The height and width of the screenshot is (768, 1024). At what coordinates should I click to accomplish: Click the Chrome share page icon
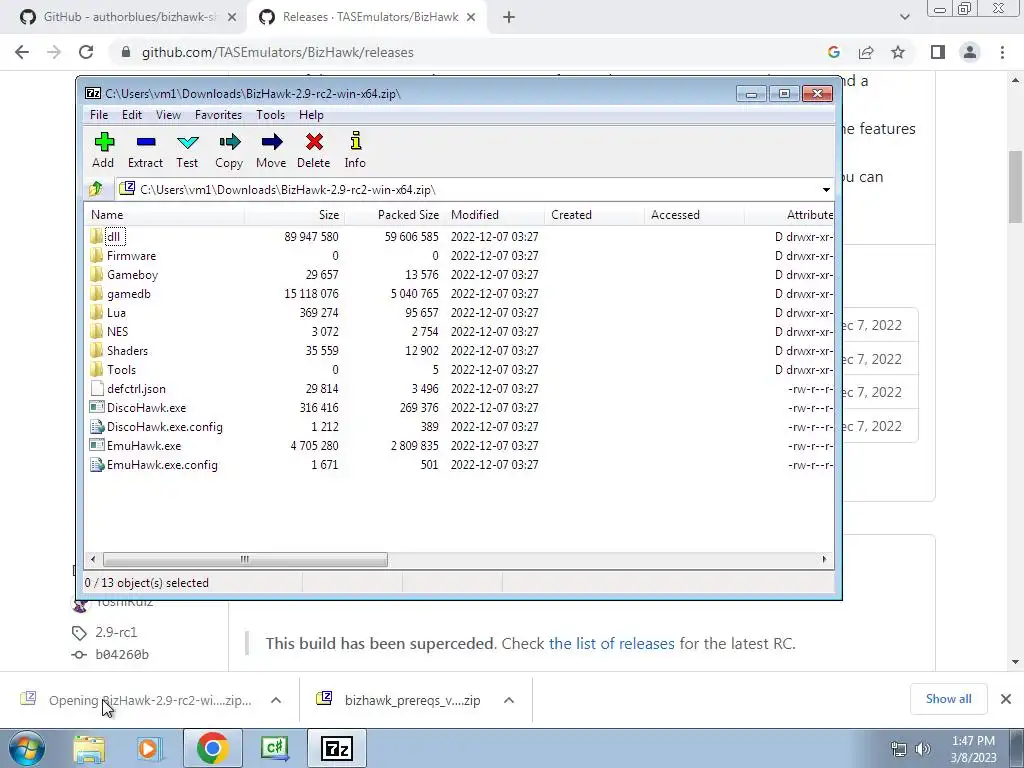point(866,52)
